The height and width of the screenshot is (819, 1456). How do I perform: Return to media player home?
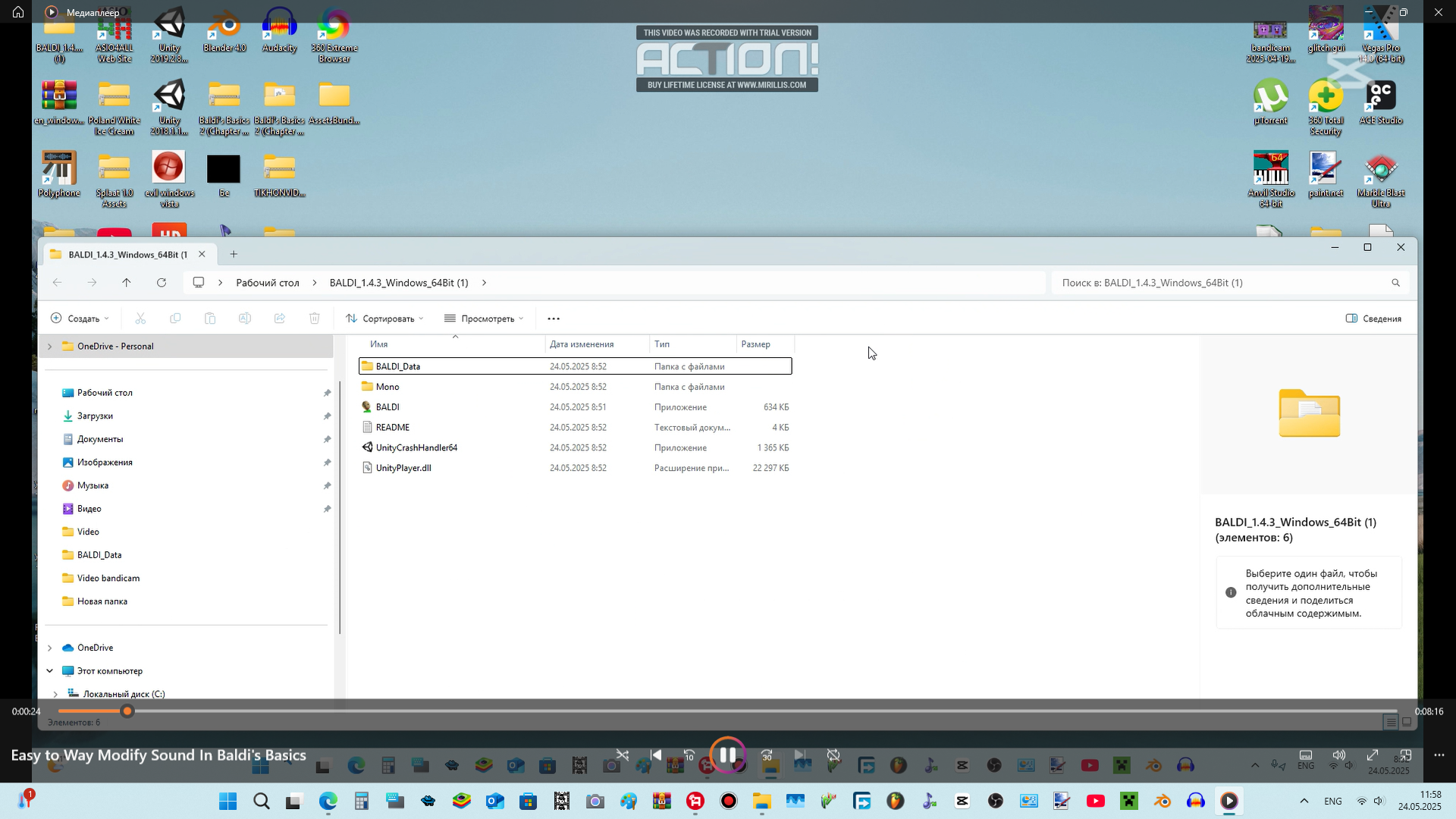[x=18, y=12]
